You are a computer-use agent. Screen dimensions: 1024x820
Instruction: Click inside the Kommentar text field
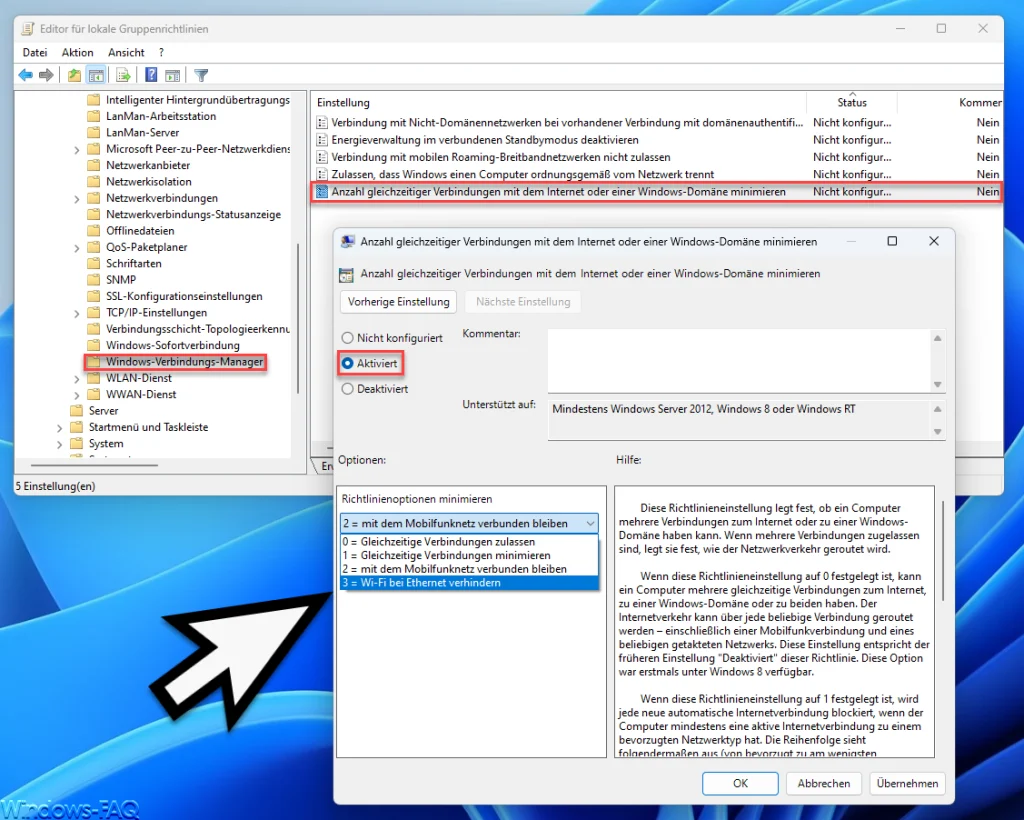pyautogui.click(x=739, y=360)
